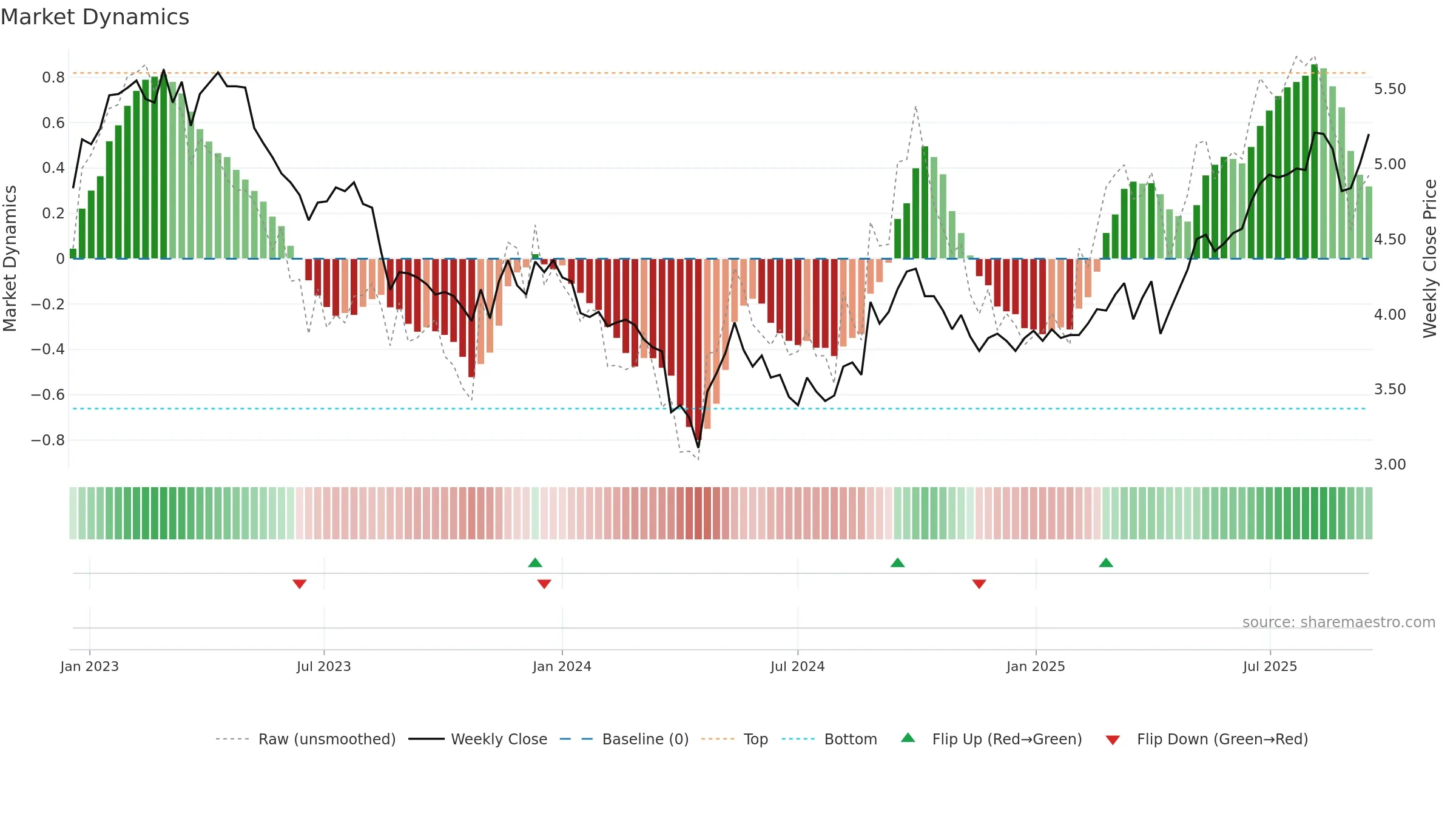Click the Jul 2024 x-axis label
The width and height of the screenshot is (1456, 819).
click(x=798, y=666)
